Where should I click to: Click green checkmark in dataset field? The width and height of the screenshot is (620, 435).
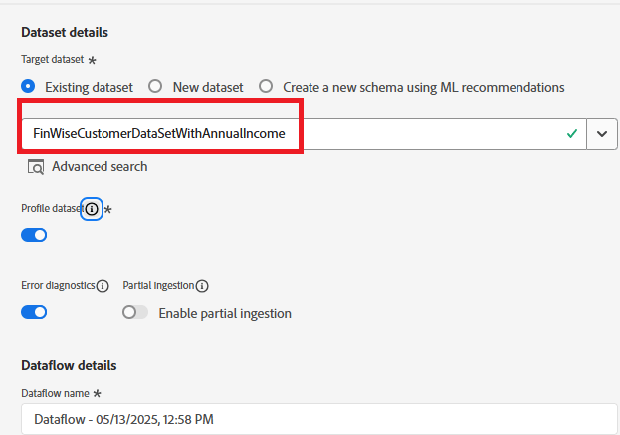coord(572,134)
